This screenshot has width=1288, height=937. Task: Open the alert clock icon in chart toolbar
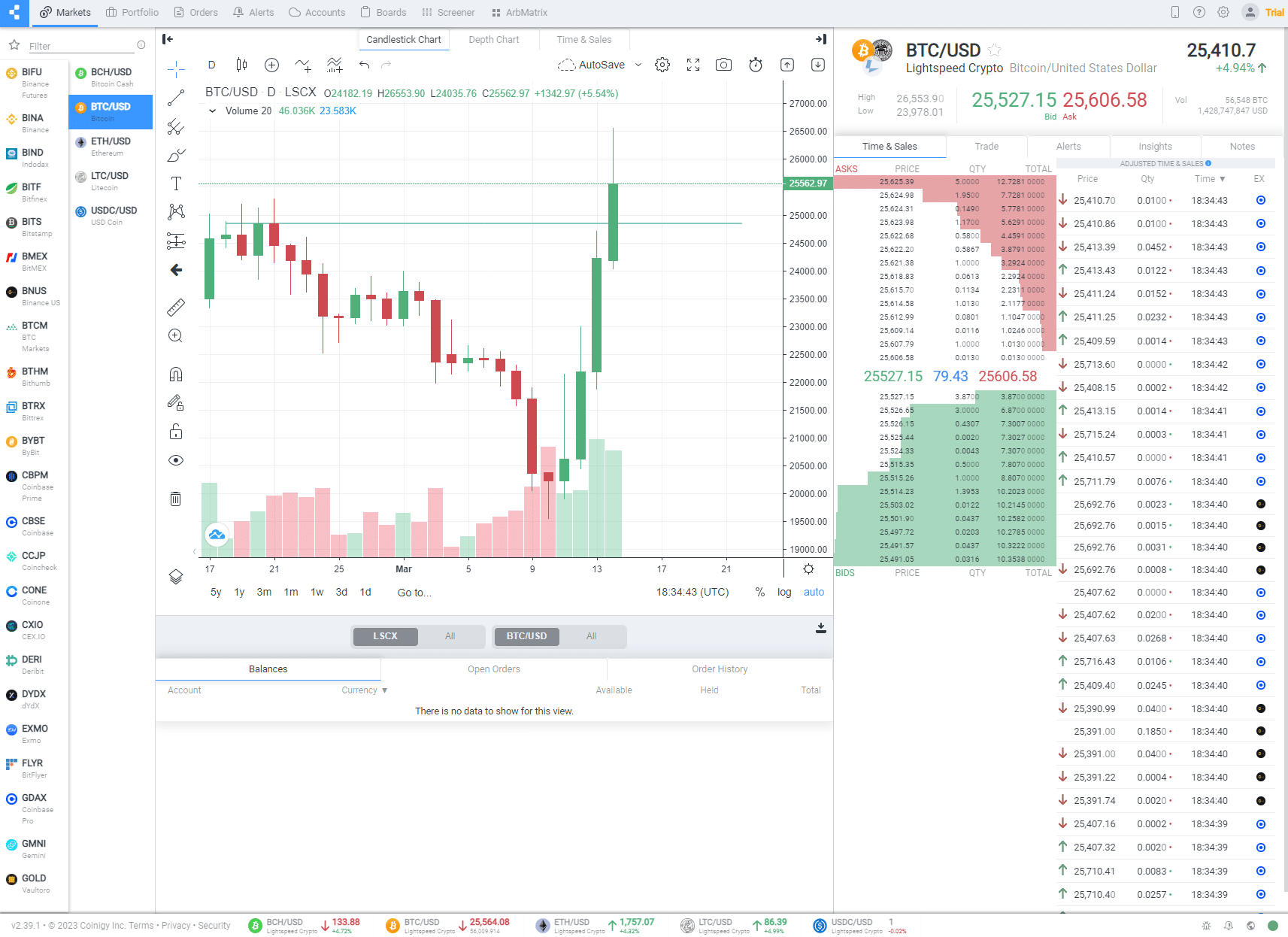coord(756,65)
